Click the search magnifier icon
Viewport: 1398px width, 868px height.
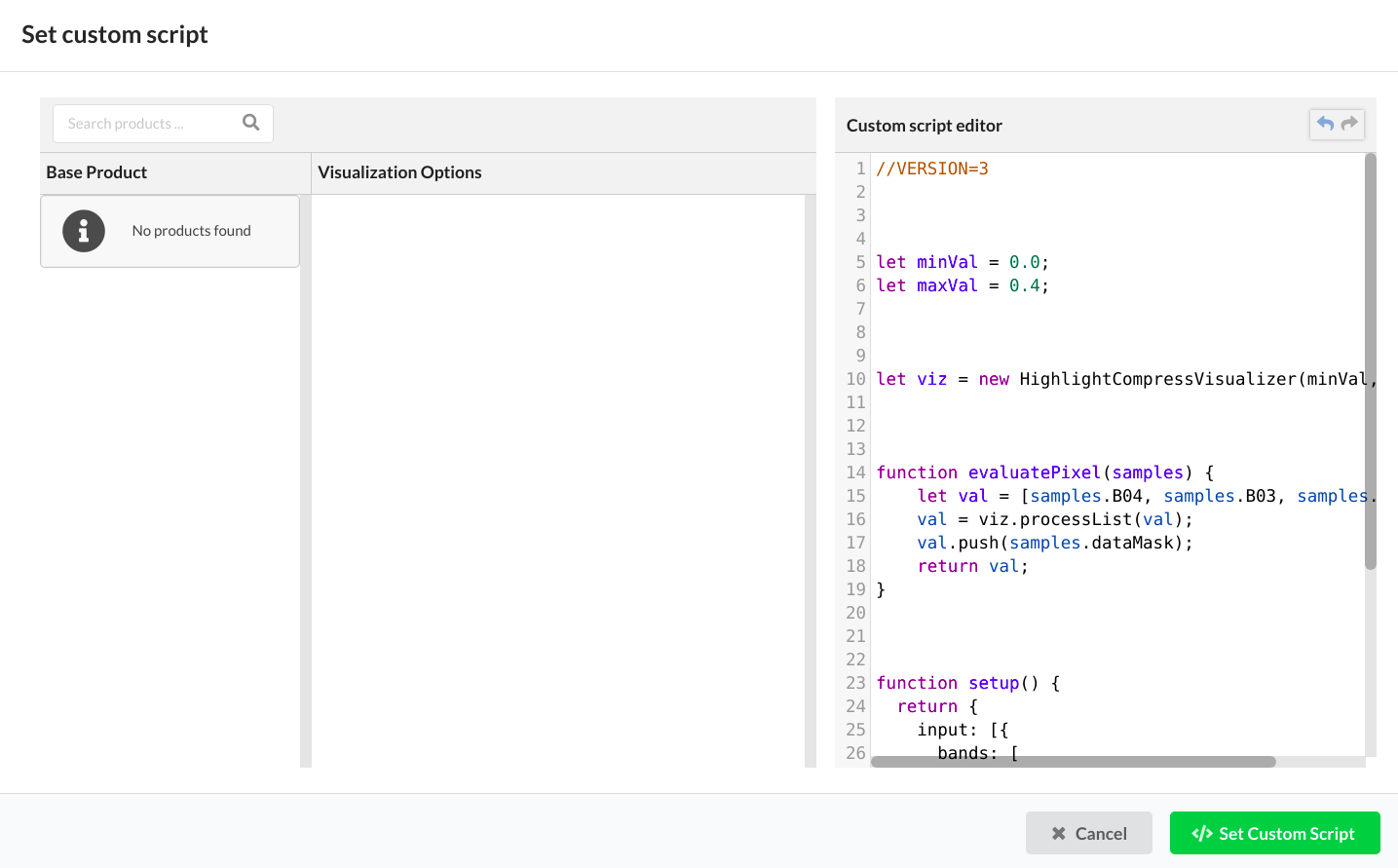point(251,123)
